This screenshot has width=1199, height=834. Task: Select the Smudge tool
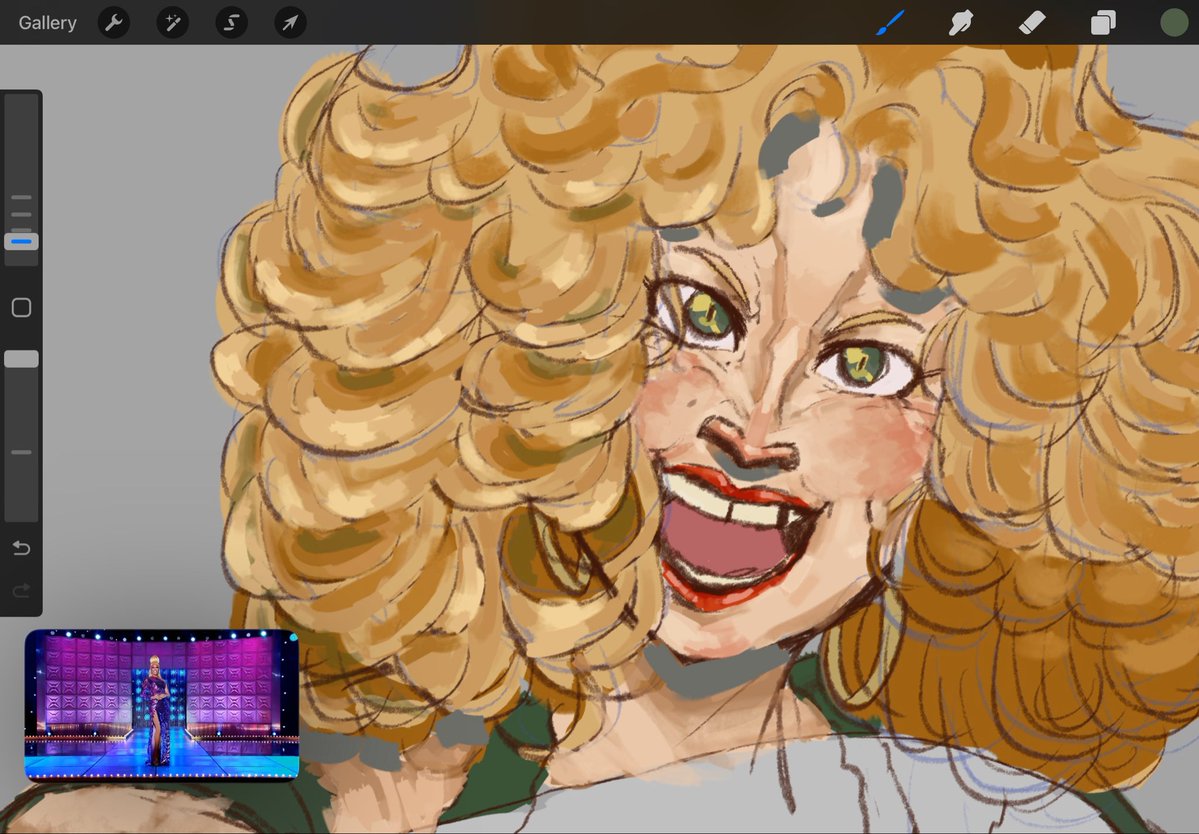960,23
